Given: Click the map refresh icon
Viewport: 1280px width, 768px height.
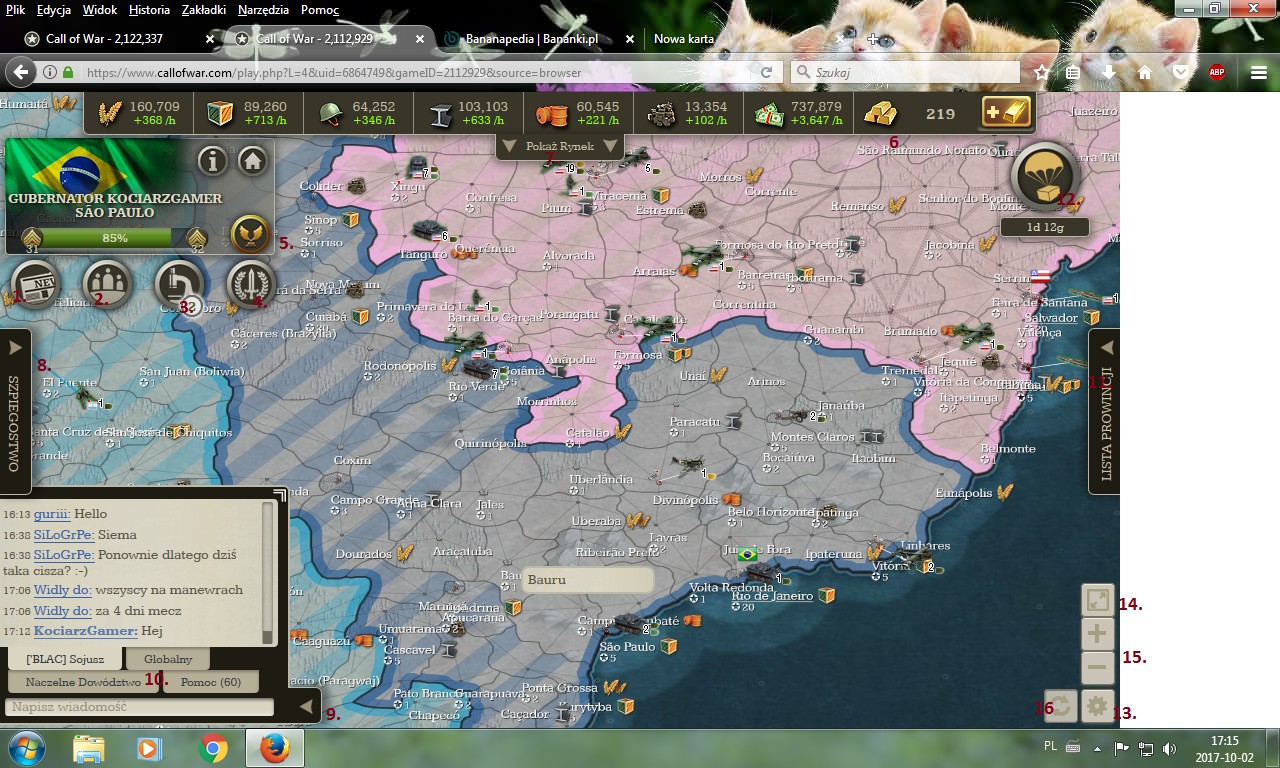Looking at the screenshot, I should pyautogui.click(x=1061, y=706).
